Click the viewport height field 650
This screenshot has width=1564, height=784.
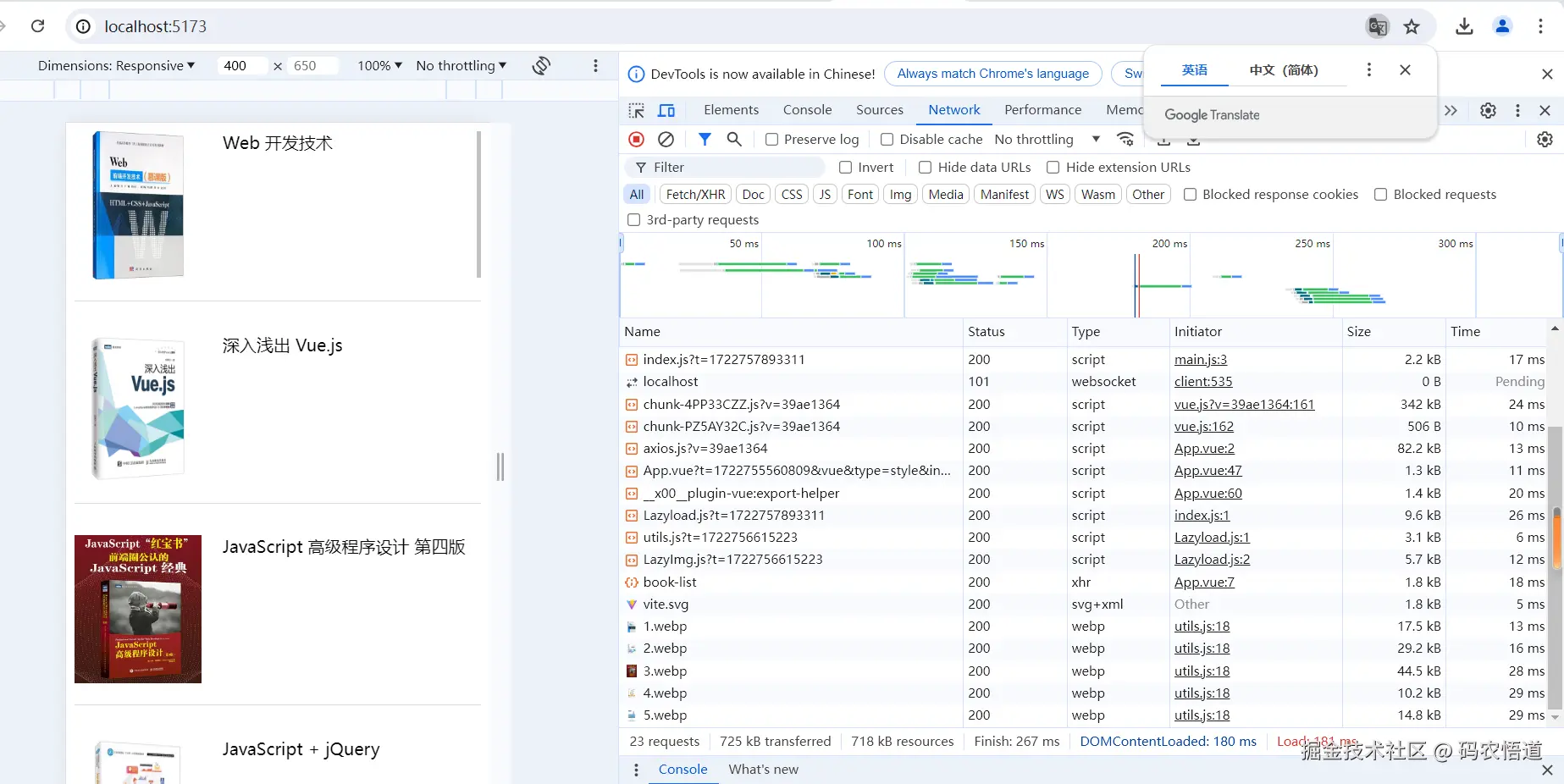[x=312, y=65]
